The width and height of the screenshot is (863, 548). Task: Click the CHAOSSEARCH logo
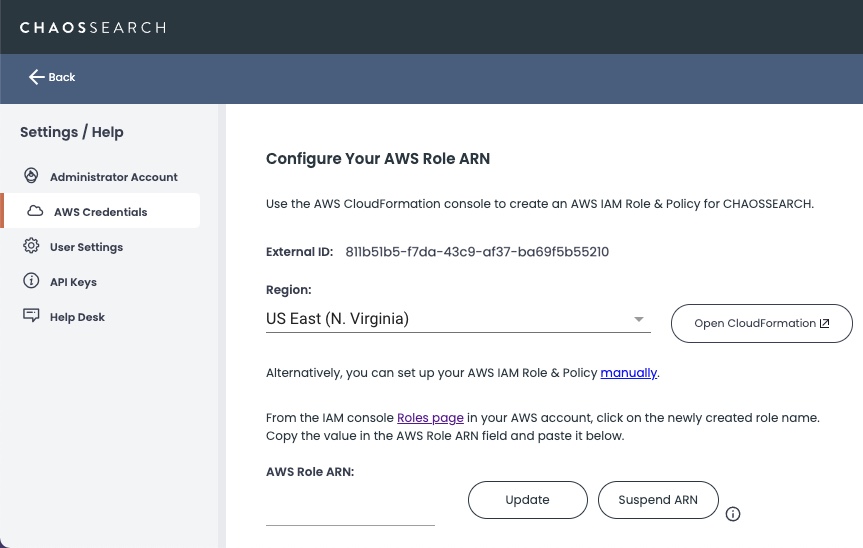[x=92, y=28]
